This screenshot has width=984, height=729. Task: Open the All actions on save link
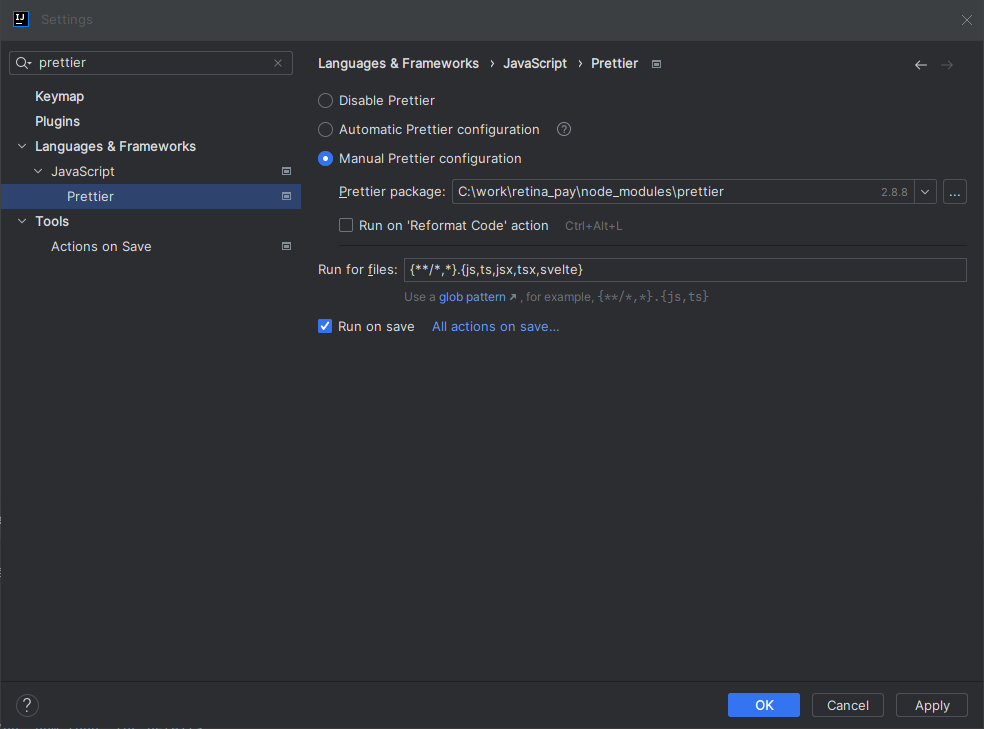pos(496,326)
